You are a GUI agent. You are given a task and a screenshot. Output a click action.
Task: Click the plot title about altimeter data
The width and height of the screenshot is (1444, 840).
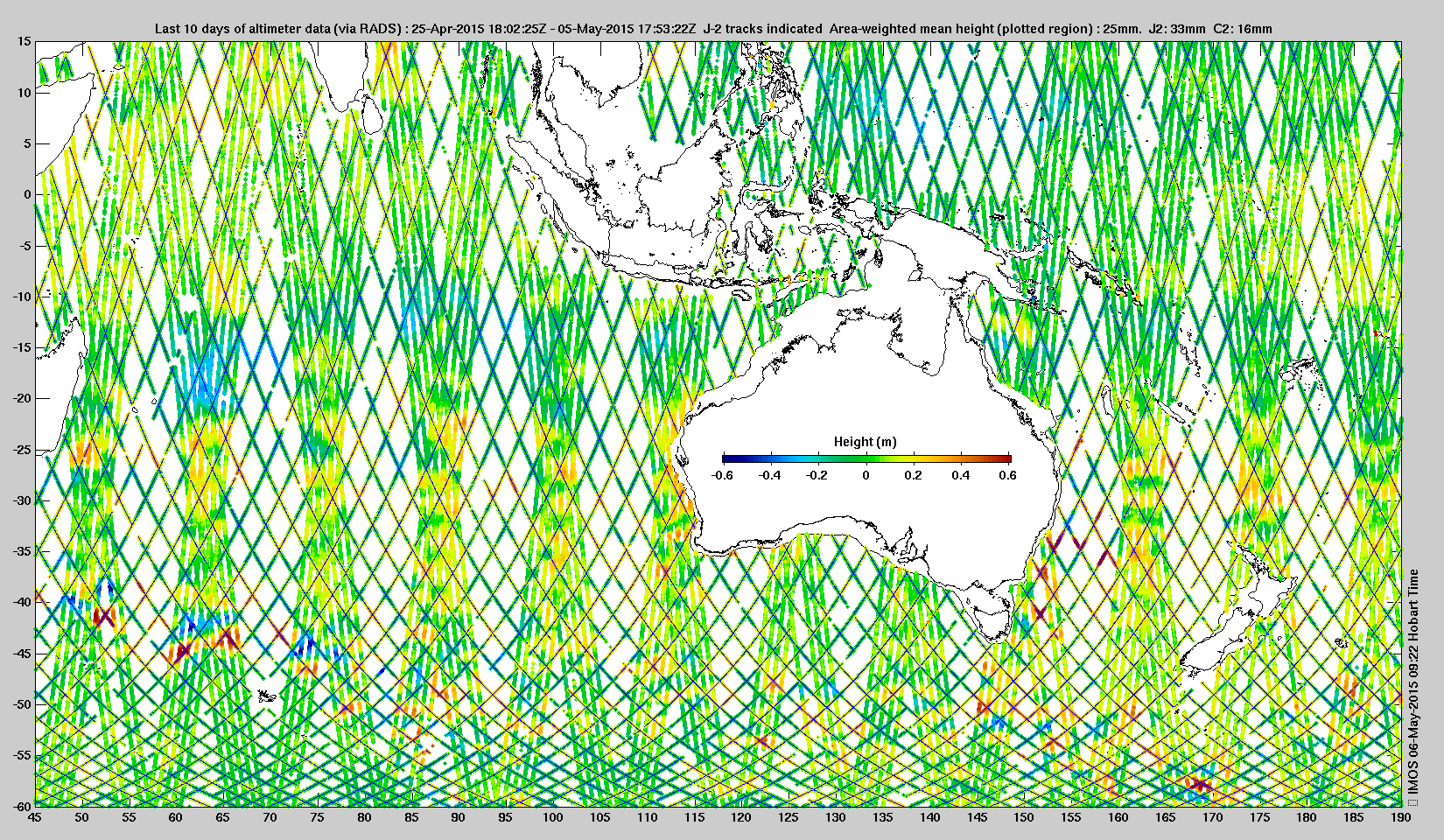(713, 29)
